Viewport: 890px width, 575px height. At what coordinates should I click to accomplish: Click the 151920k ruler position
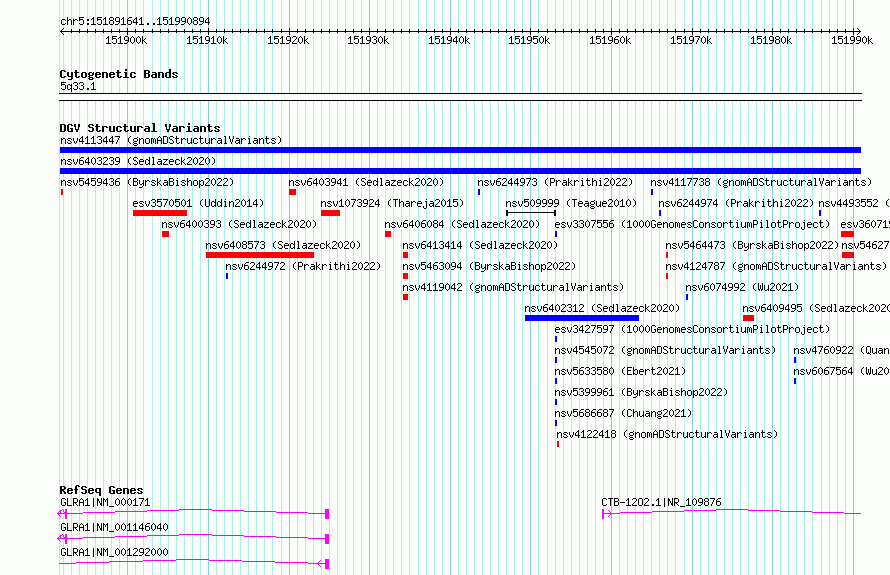[x=288, y=40]
